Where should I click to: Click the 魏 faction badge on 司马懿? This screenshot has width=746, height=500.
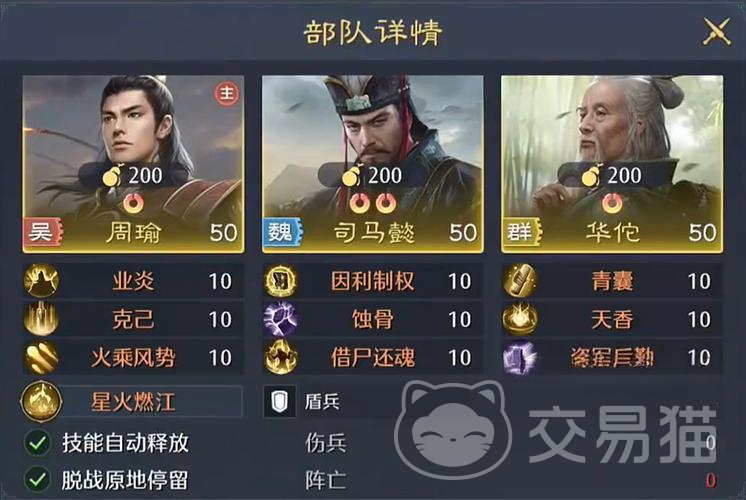pyautogui.click(x=282, y=232)
